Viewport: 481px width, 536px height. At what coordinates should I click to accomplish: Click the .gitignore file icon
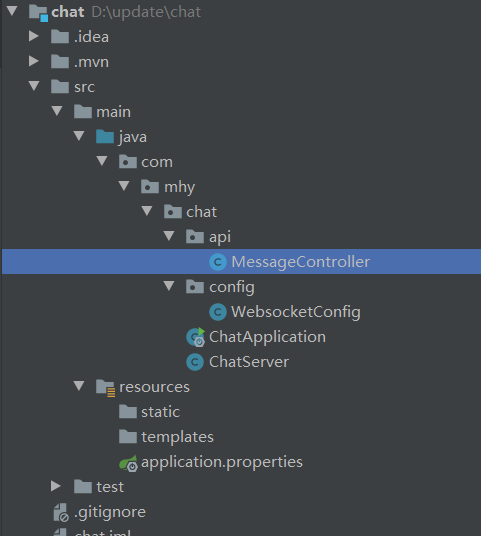pyautogui.click(x=61, y=512)
